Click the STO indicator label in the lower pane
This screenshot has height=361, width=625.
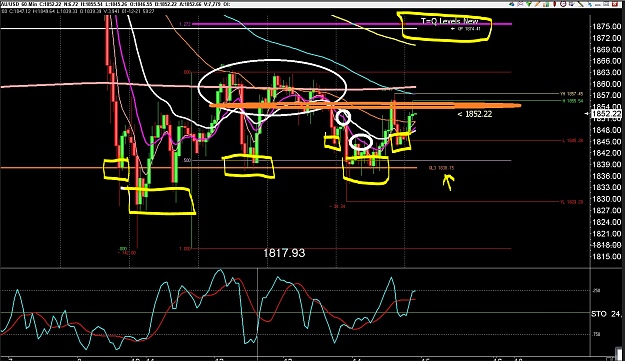(606, 314)
